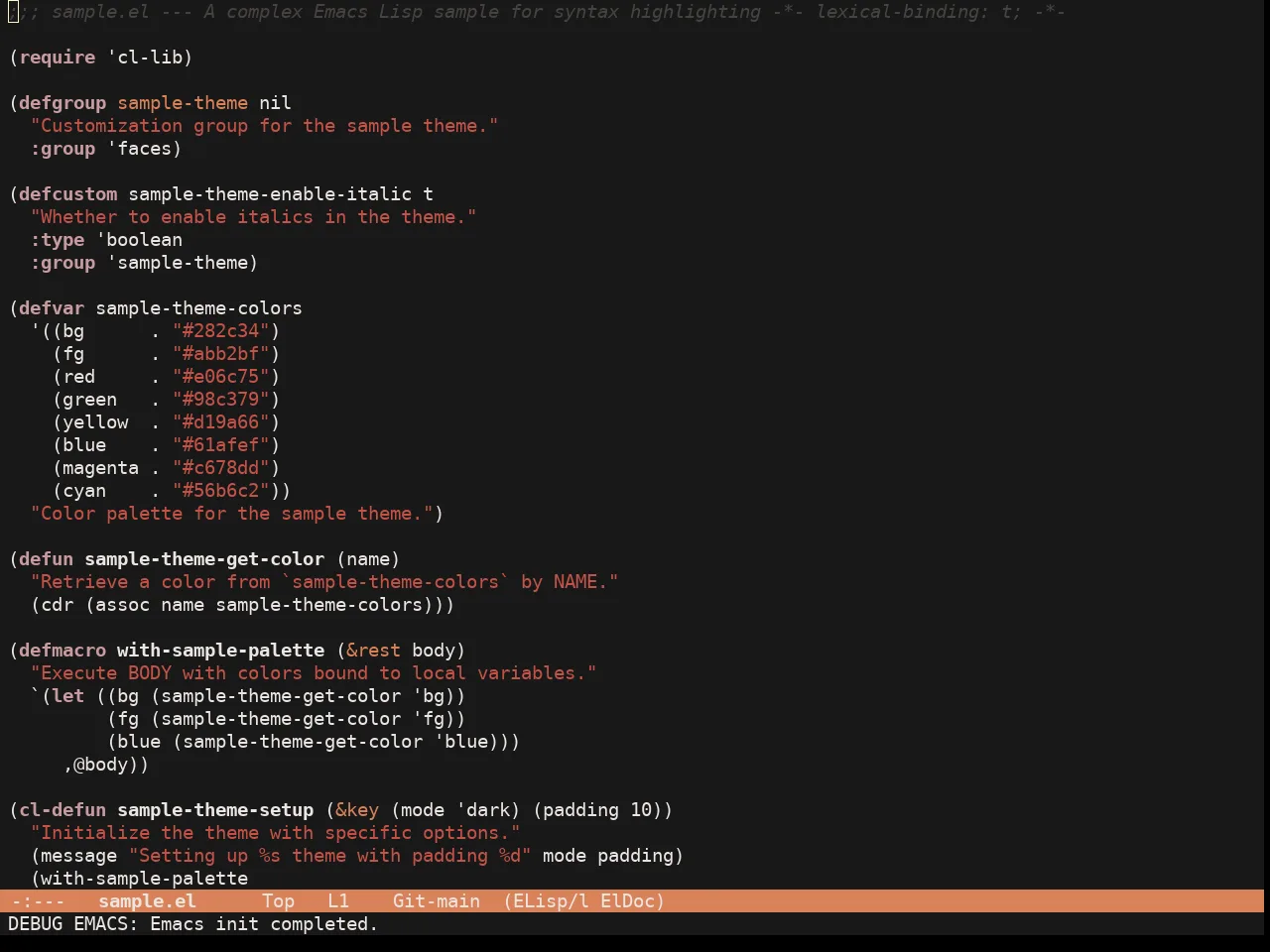1270x952 pixels.
Task: Click the sample.el buffer name in mode line
Action: (x=147, y=901)
